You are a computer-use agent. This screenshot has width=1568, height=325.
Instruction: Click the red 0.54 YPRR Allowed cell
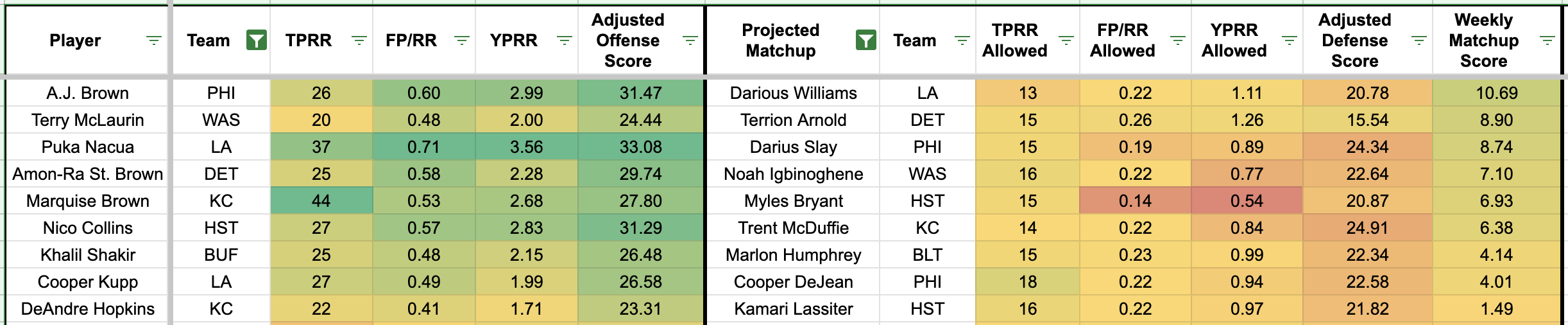1247,201
